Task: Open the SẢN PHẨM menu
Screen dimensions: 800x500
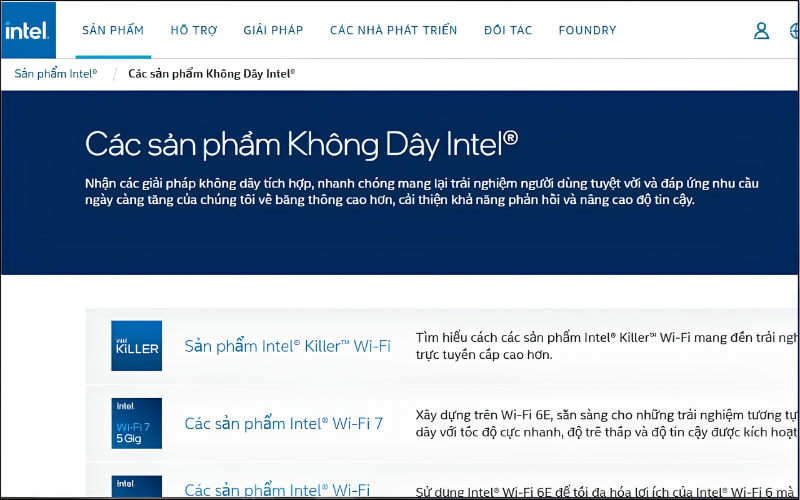Action: [113, 30]
